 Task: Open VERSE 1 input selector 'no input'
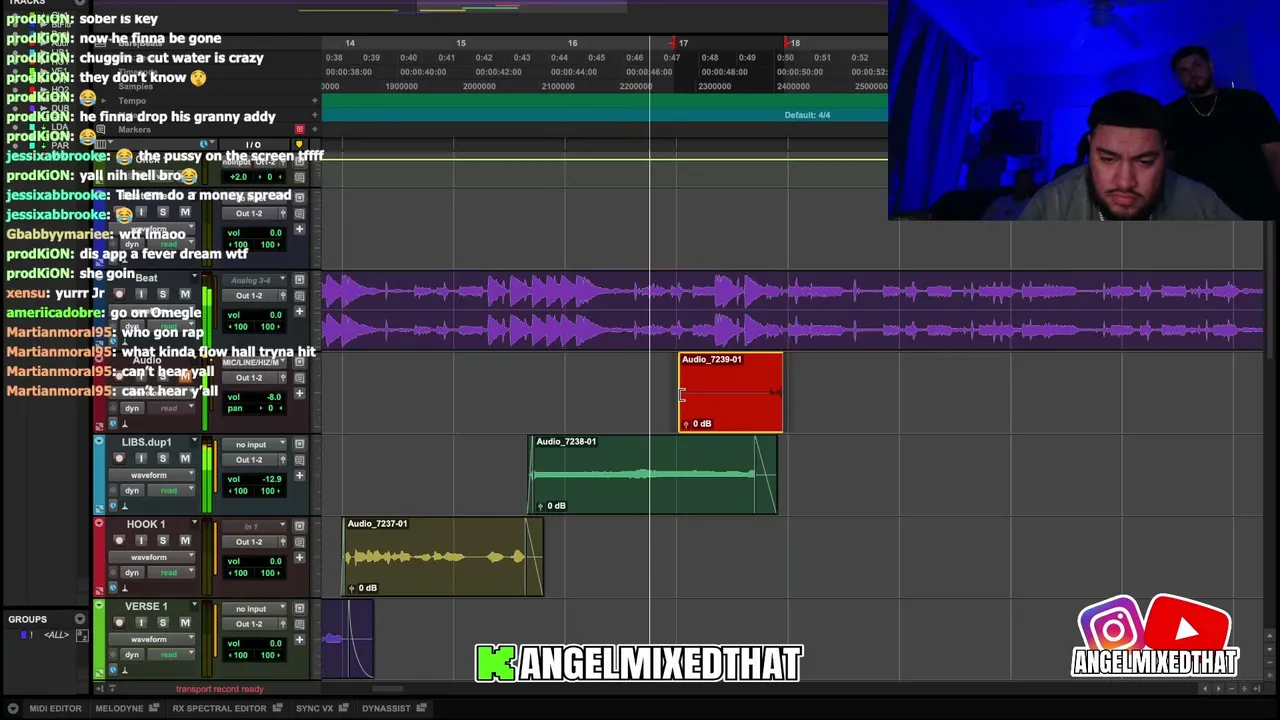(x=256, y=608)
